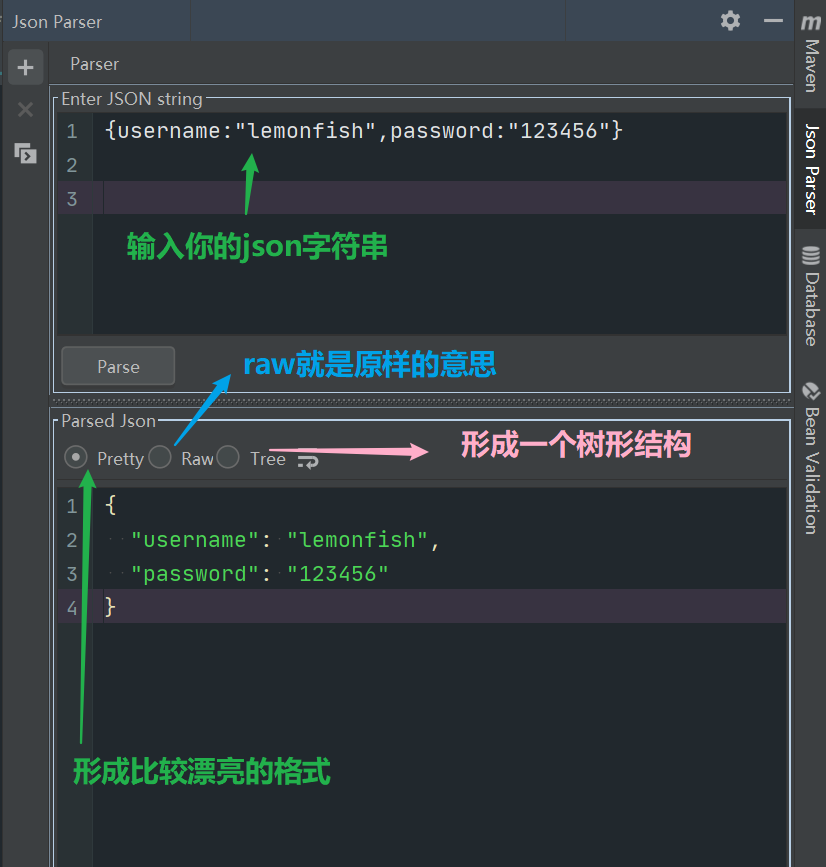
Task: Close the current parser tab
Action: 25,109
